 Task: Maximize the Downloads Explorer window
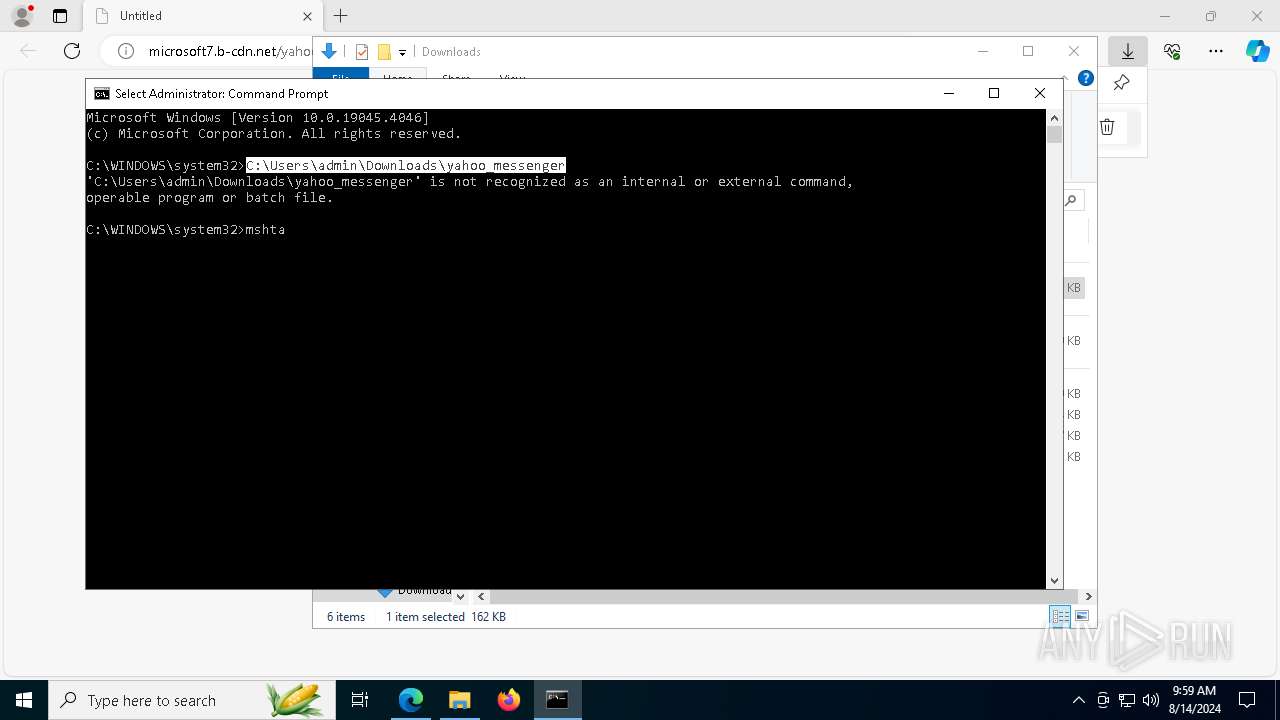1028,51
